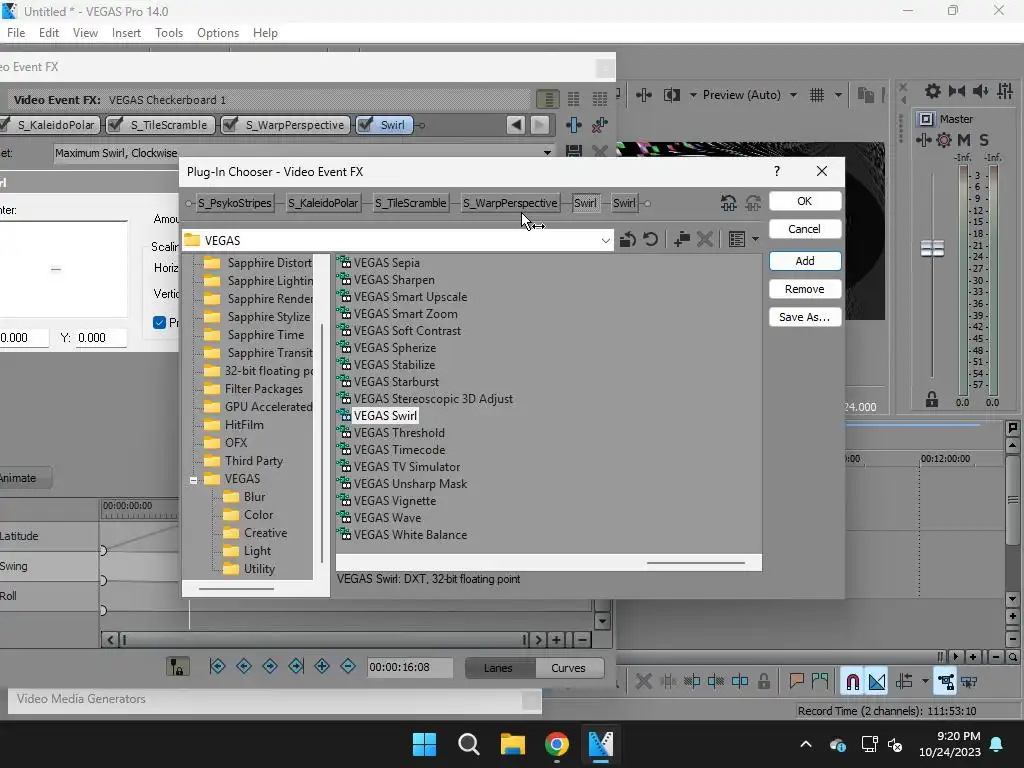Screen dimensions: 1024x768
Task: Open the View menu
Action: point(85,33)
